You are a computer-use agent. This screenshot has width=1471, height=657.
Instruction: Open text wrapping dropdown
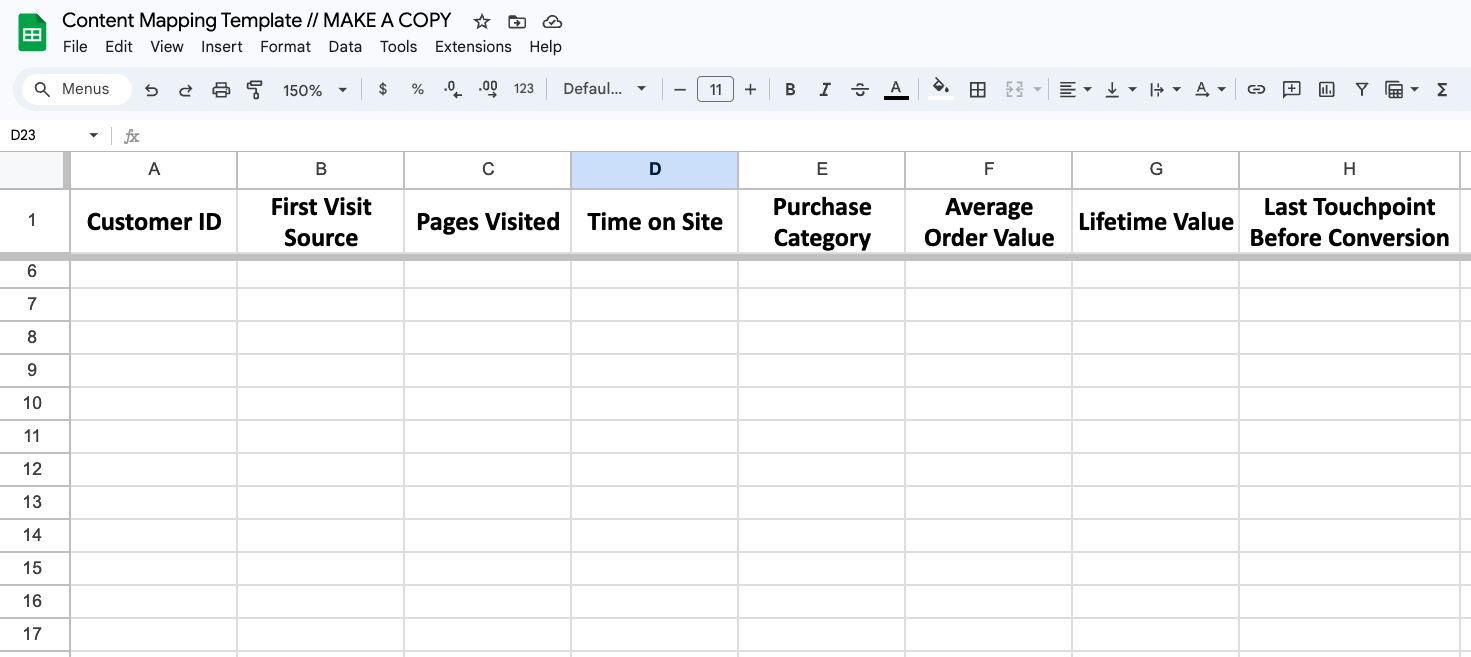[x=1165, y=89]
